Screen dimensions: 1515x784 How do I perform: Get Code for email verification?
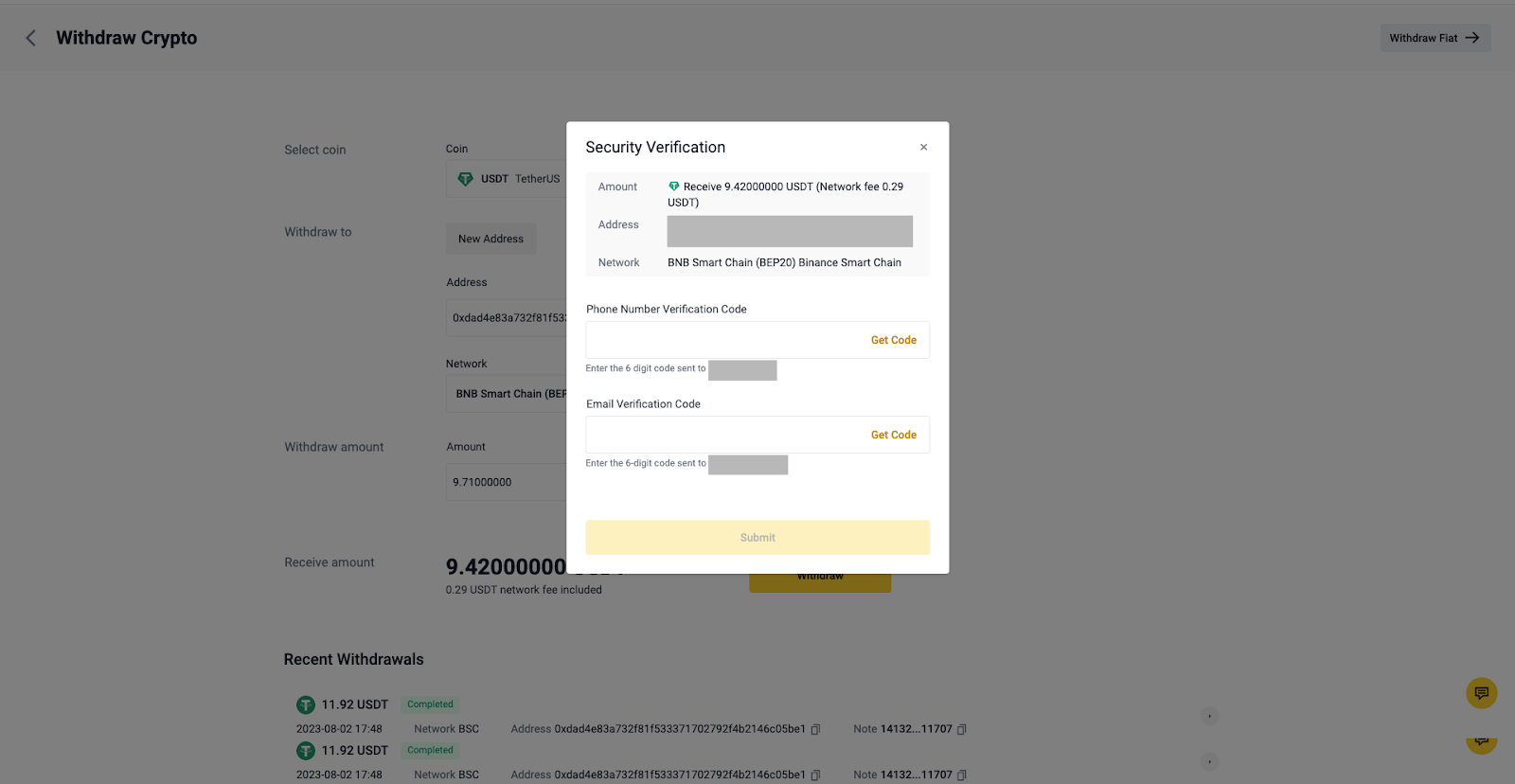point(893,435)
